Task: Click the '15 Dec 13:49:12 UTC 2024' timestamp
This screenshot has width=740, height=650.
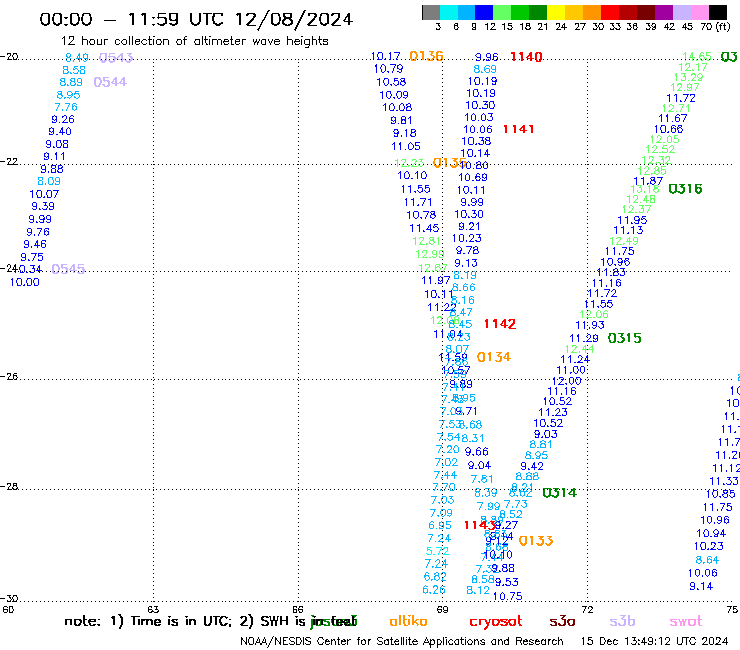Action: [x=654, y=641]
